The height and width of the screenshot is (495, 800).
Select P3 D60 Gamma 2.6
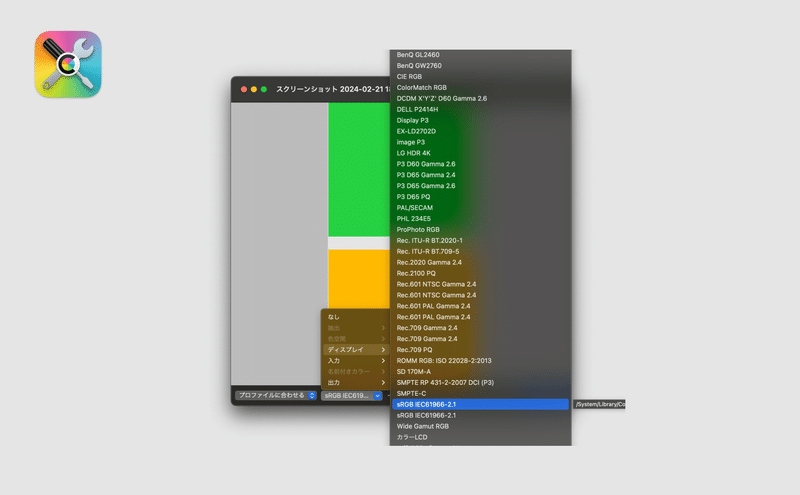[x=481, y=164]
